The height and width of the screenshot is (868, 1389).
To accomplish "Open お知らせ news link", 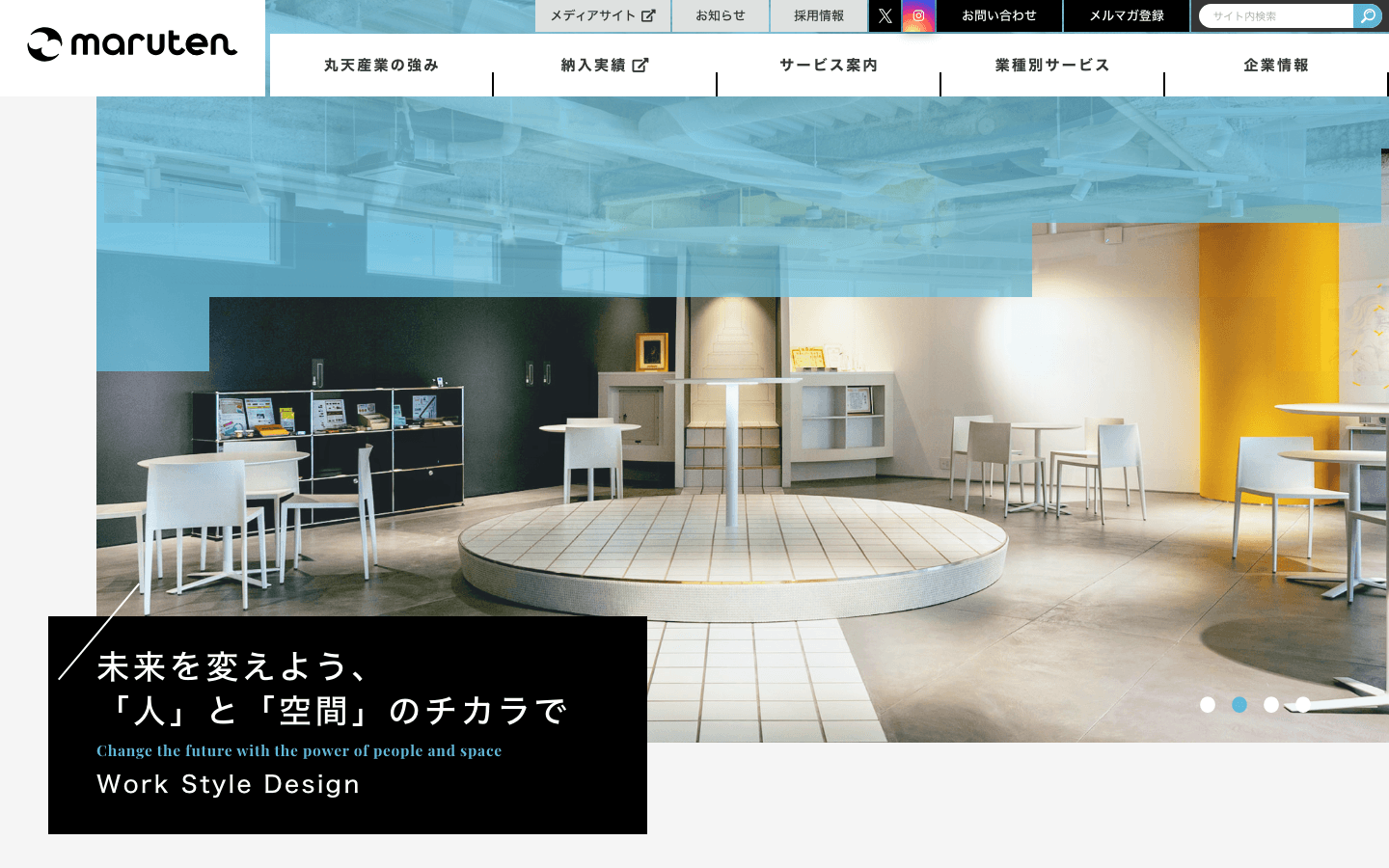I will pos(721,15).
